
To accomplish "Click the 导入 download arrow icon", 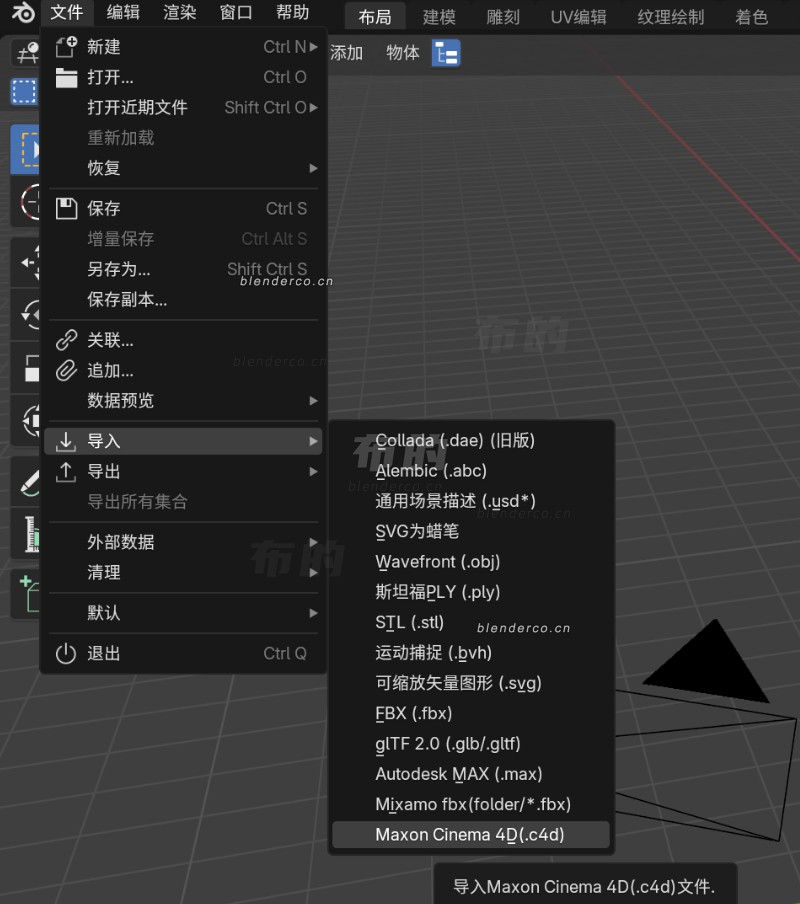I will pos(66,441).
